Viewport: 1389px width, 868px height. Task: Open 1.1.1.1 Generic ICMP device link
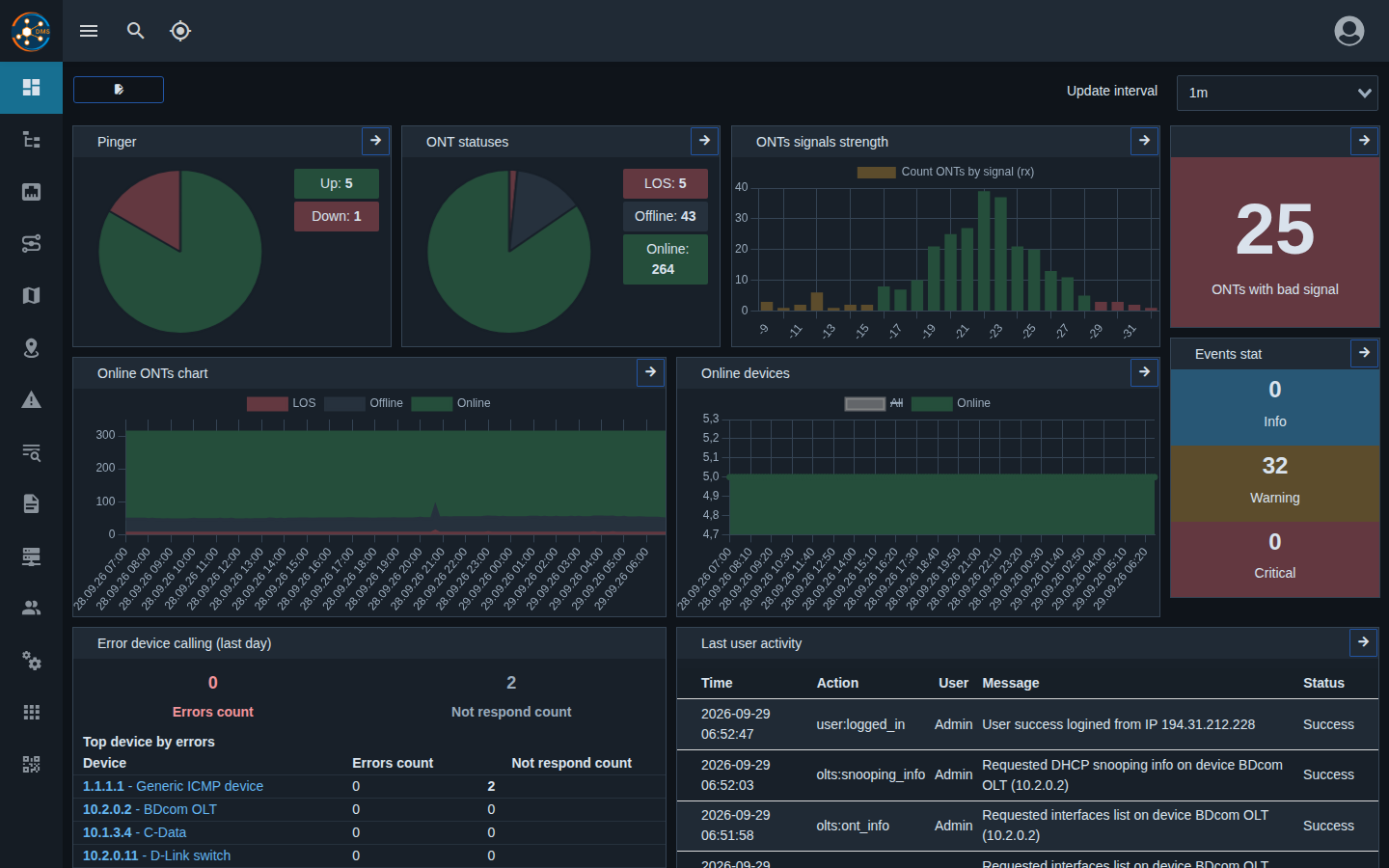point(173,786)
